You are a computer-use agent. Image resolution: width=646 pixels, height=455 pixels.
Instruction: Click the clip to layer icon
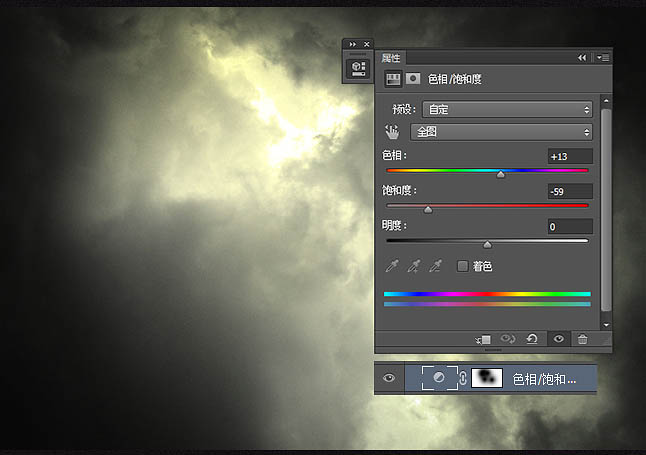pos(482,340)
